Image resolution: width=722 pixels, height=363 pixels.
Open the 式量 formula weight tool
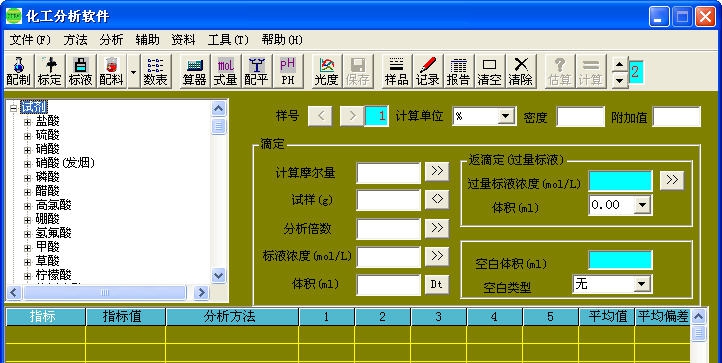tap(226, 71)
